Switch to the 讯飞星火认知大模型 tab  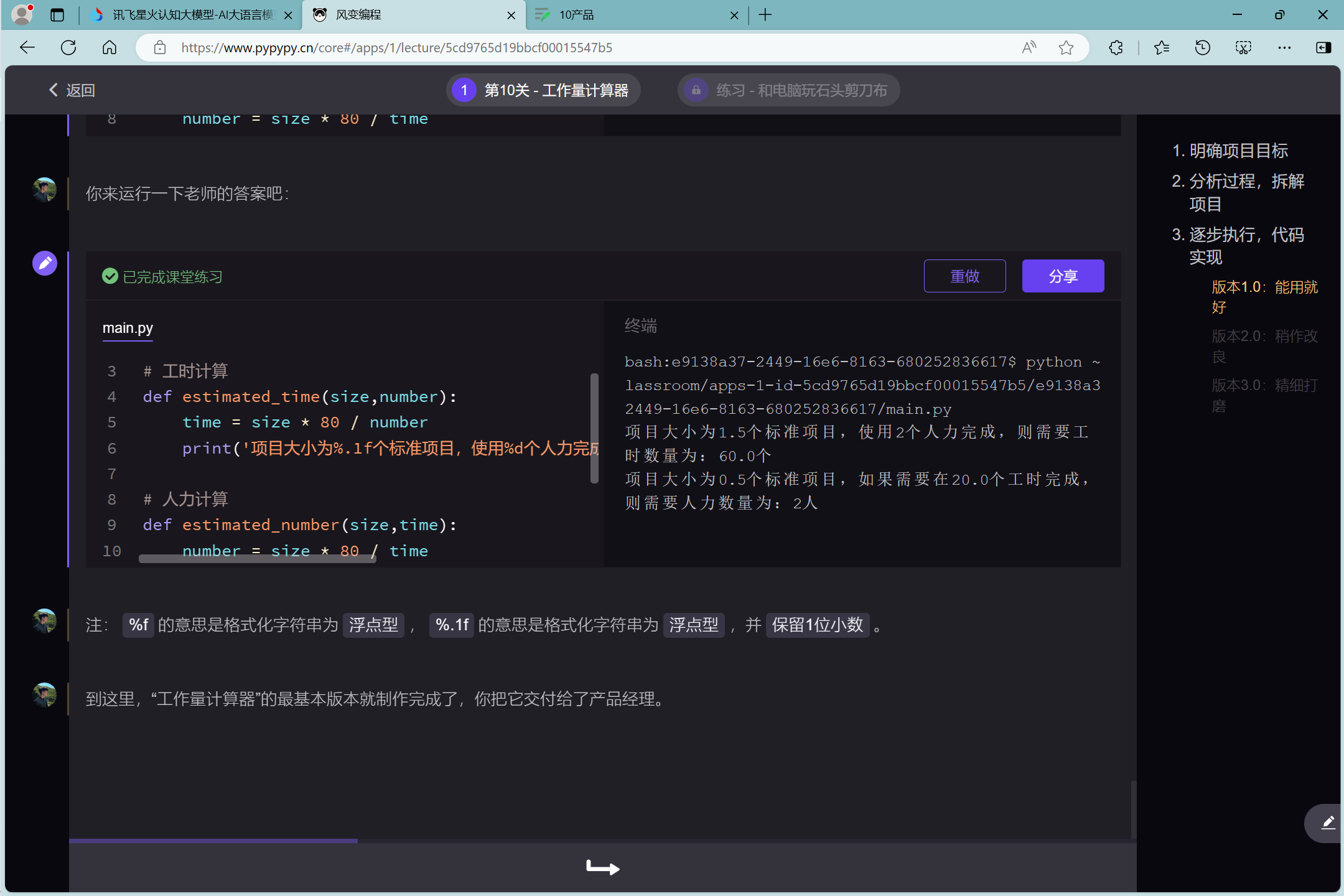tap(192, 15)
